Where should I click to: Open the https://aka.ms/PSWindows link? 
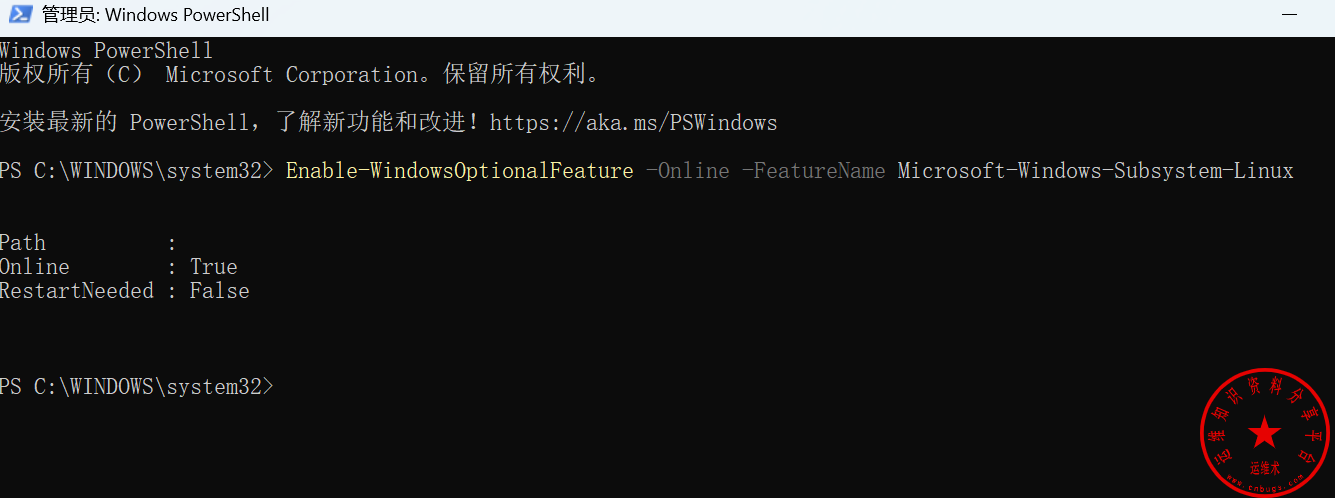coord(633,123)
